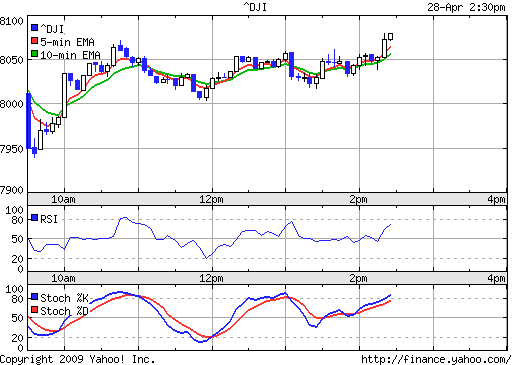Click the 5-min EMA legend label
The image size is (512, 365).
pyautogui.click(x=67, y=42)
